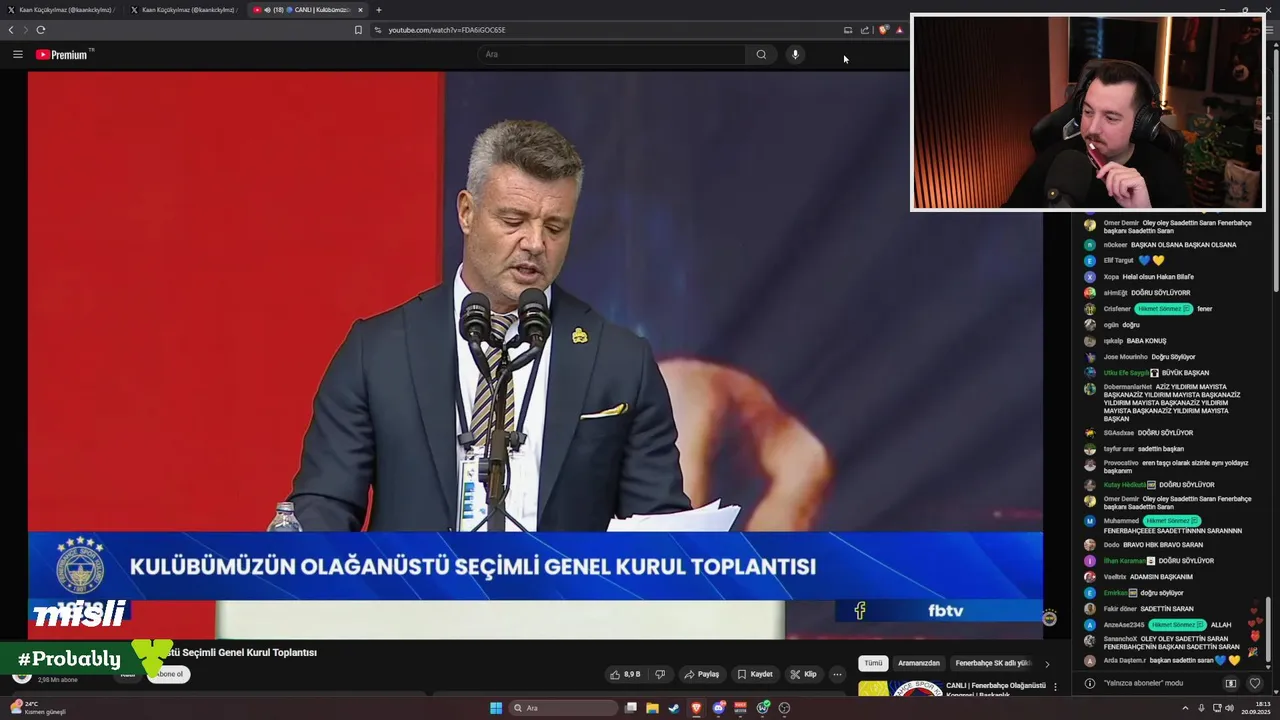Bookmark this page via bookmark icon
This screenshot has height=720, width=1280.
tap(358, 30)
